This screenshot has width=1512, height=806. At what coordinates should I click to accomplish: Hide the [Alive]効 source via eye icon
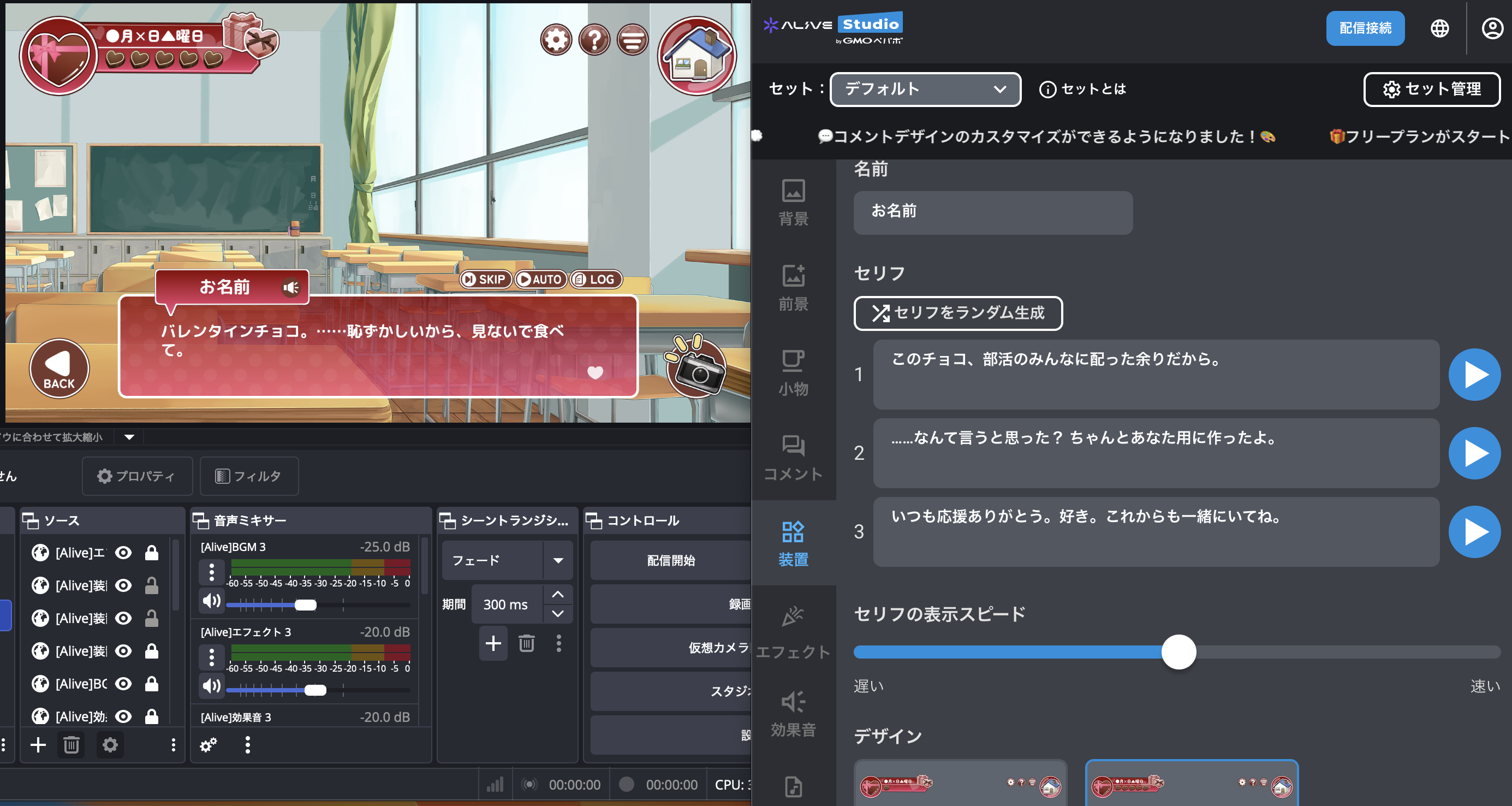[x=123, y=716]
